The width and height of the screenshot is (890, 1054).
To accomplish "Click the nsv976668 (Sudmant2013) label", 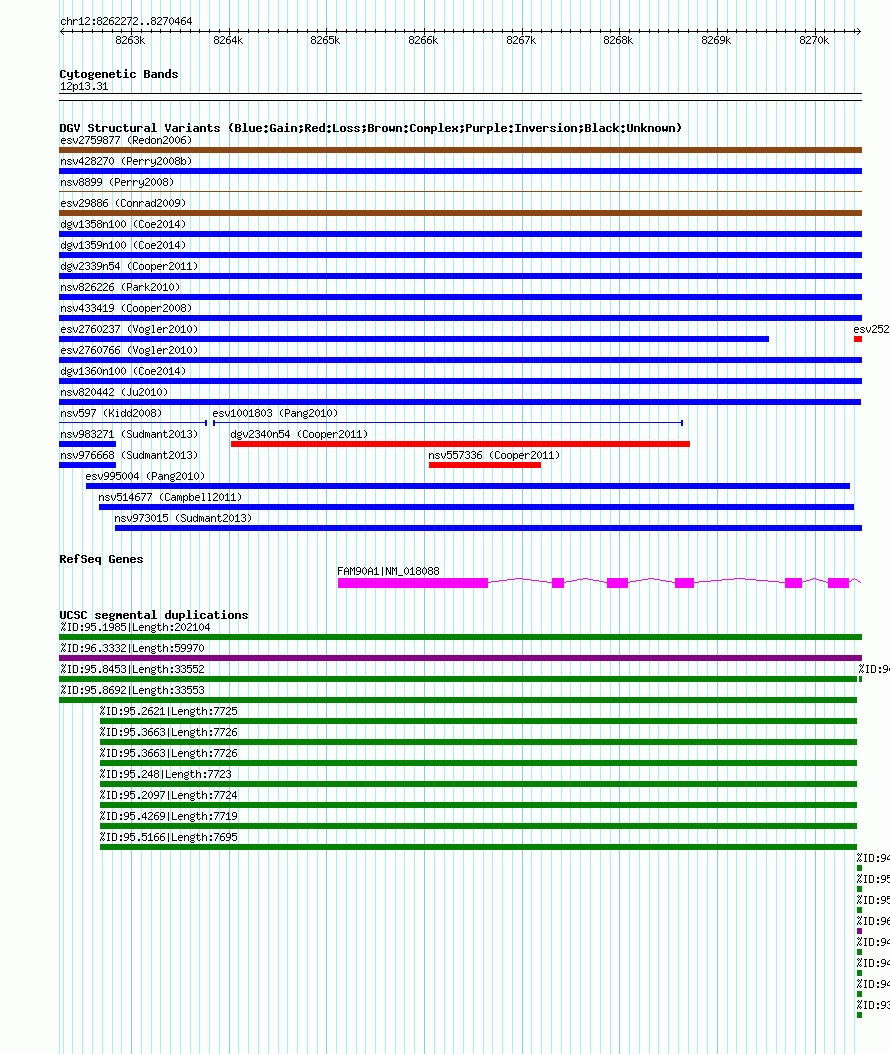I will (129, 455).
